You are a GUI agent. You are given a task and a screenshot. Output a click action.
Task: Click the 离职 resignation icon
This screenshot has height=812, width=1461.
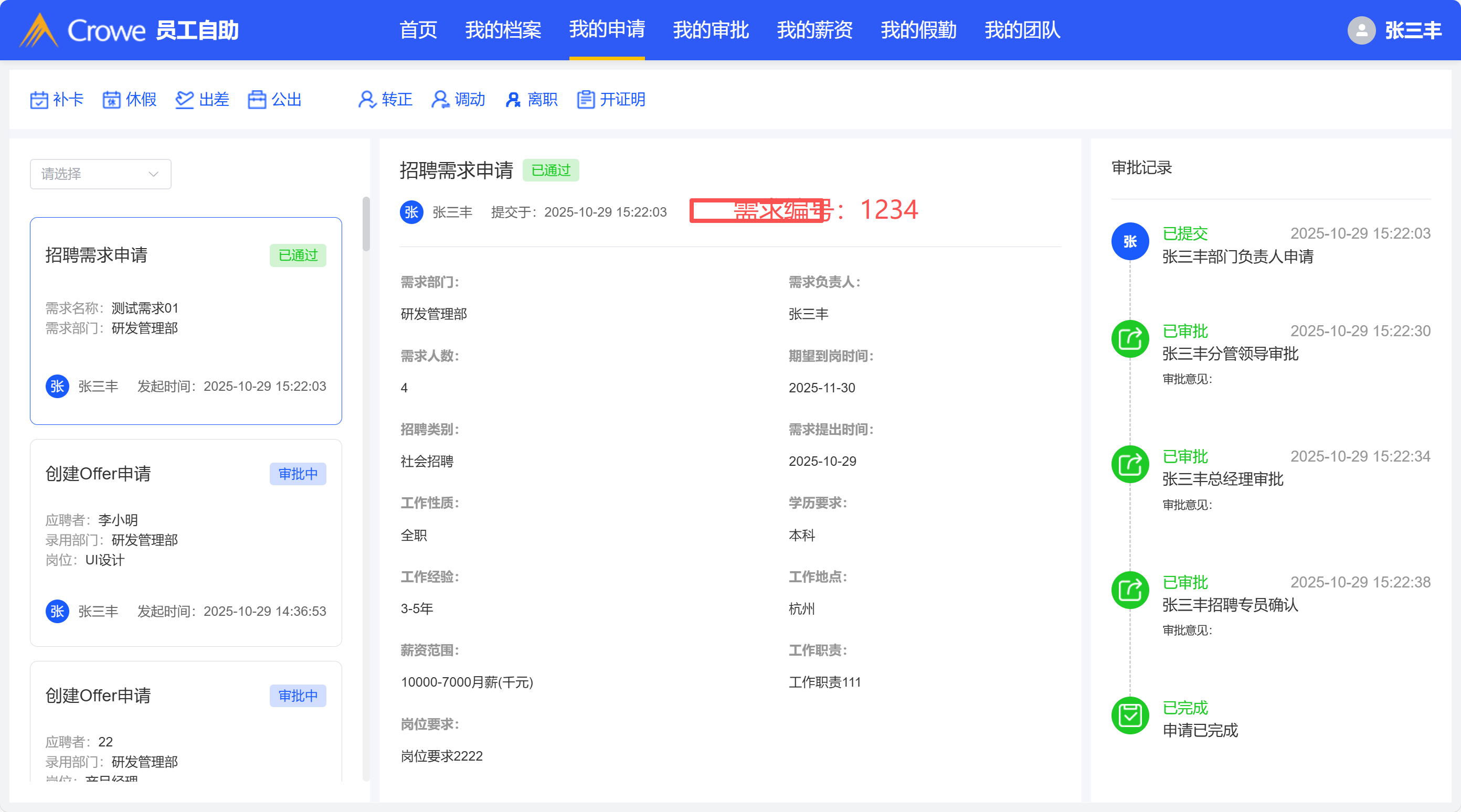tap(513, 100)
